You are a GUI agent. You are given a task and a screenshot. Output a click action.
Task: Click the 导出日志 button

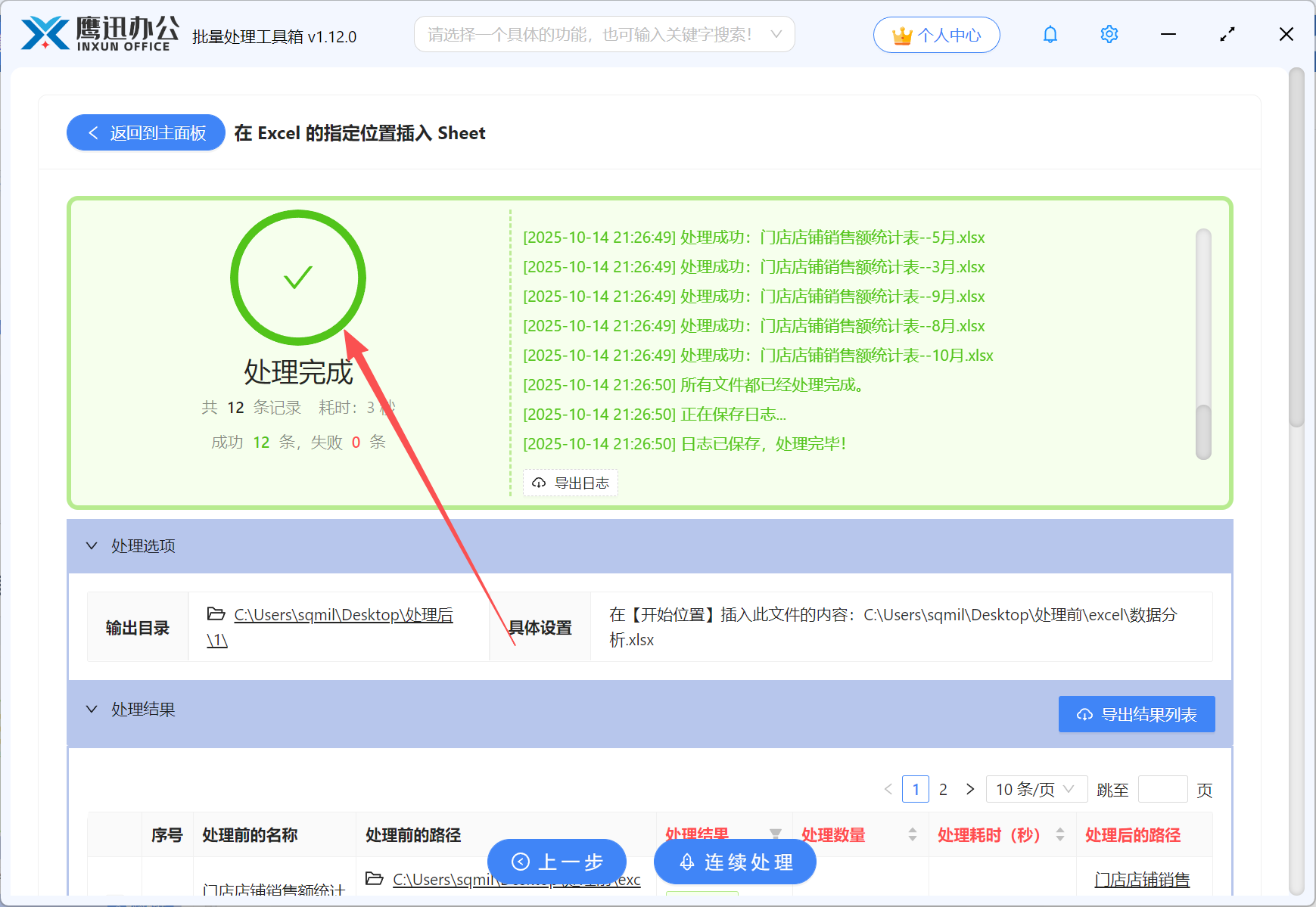[x=571, y=483]
